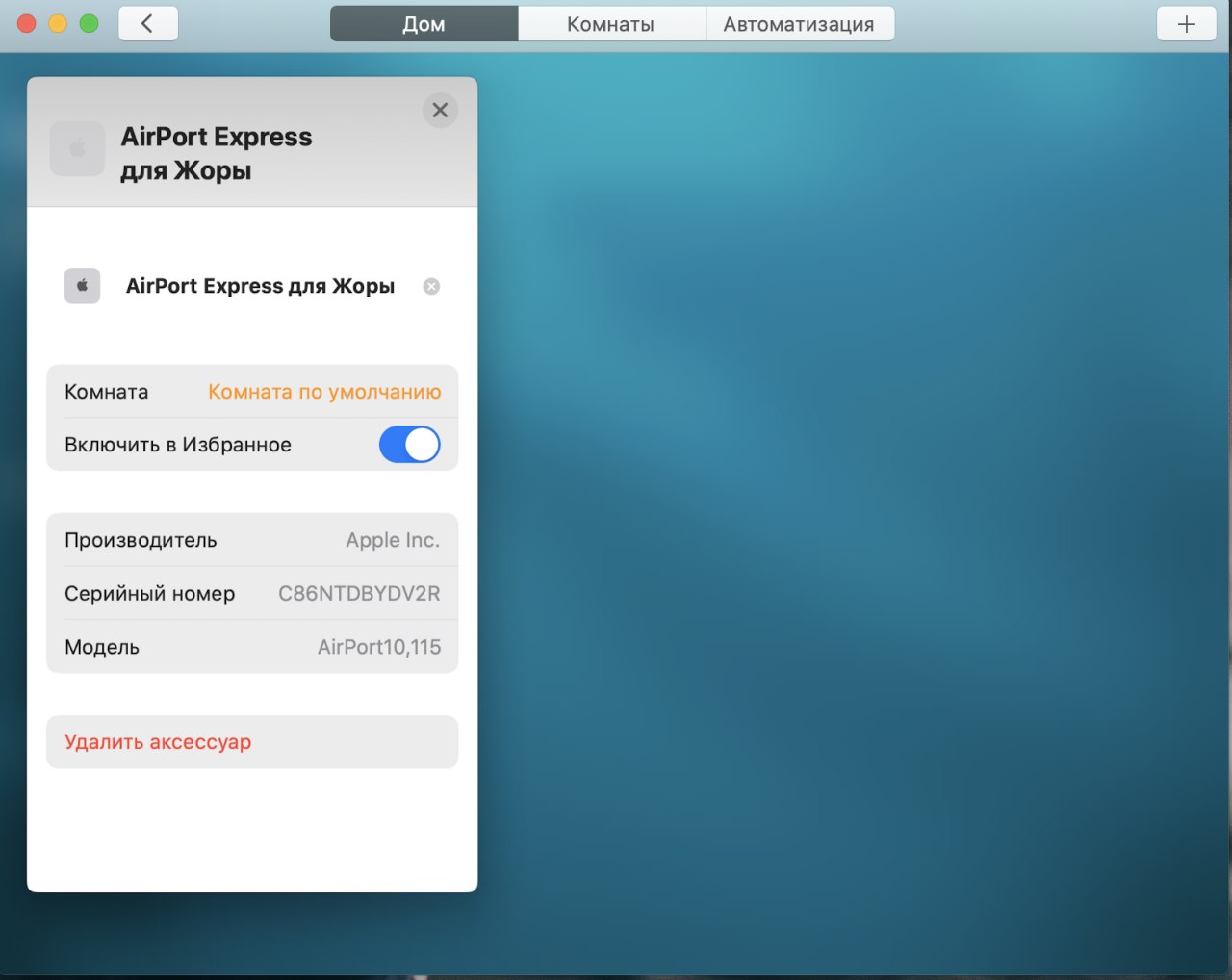The width and height of the screenshot is (1232, 980).
Task: Click model value AirPort10,115
Action: click(379, 647)
